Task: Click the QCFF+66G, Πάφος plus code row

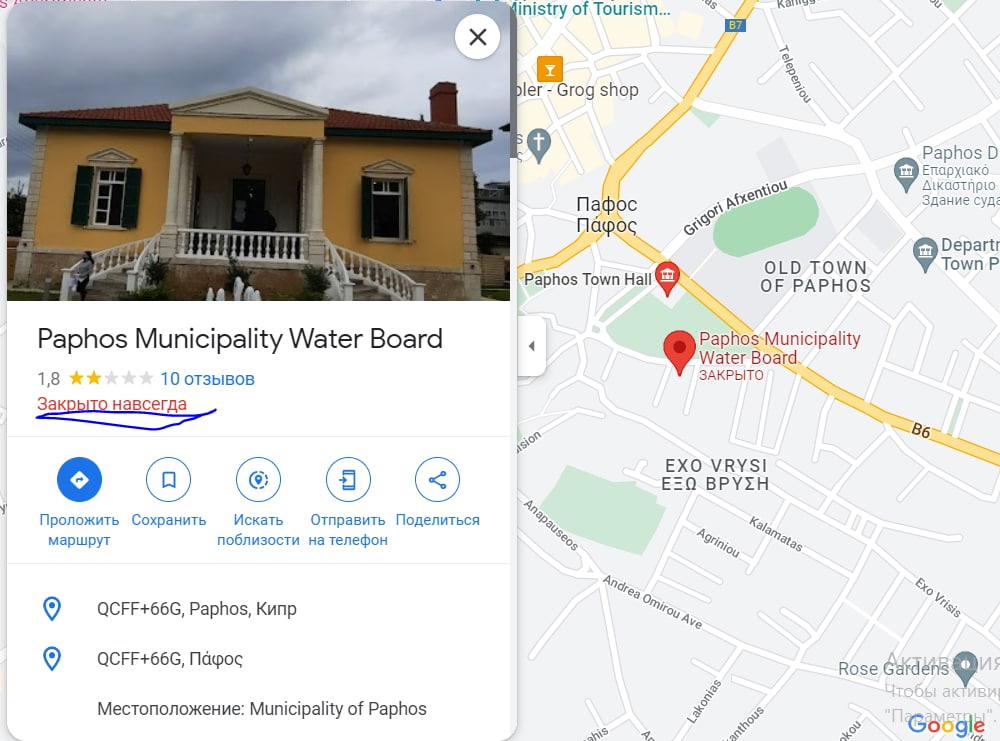Action: [x=258, y=658]
